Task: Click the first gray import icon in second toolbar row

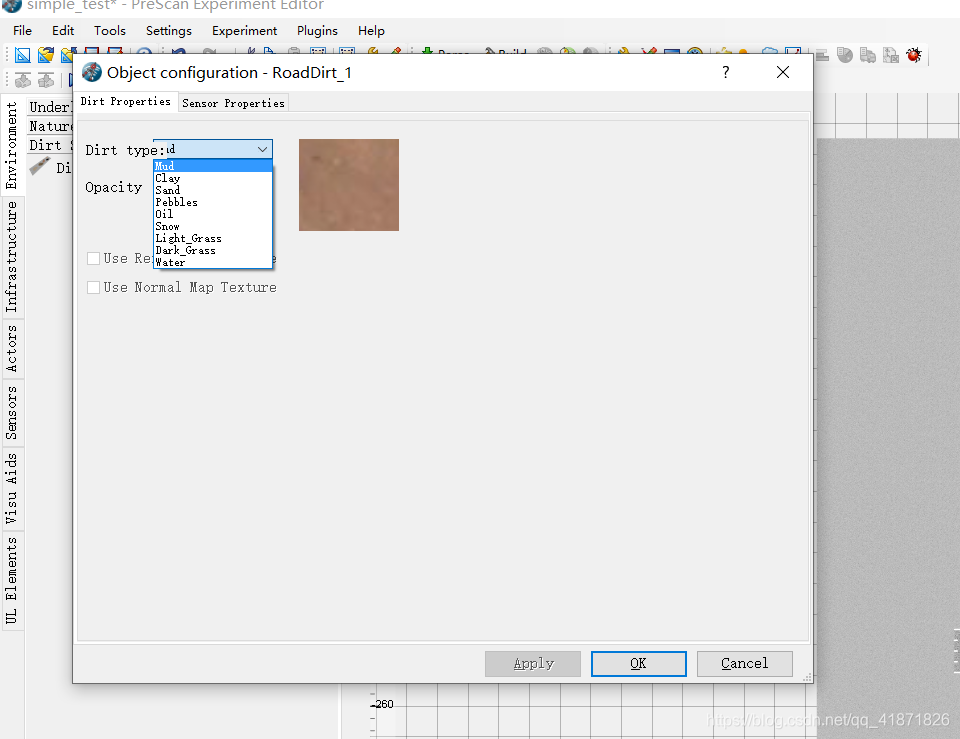Action: point(23,80)
